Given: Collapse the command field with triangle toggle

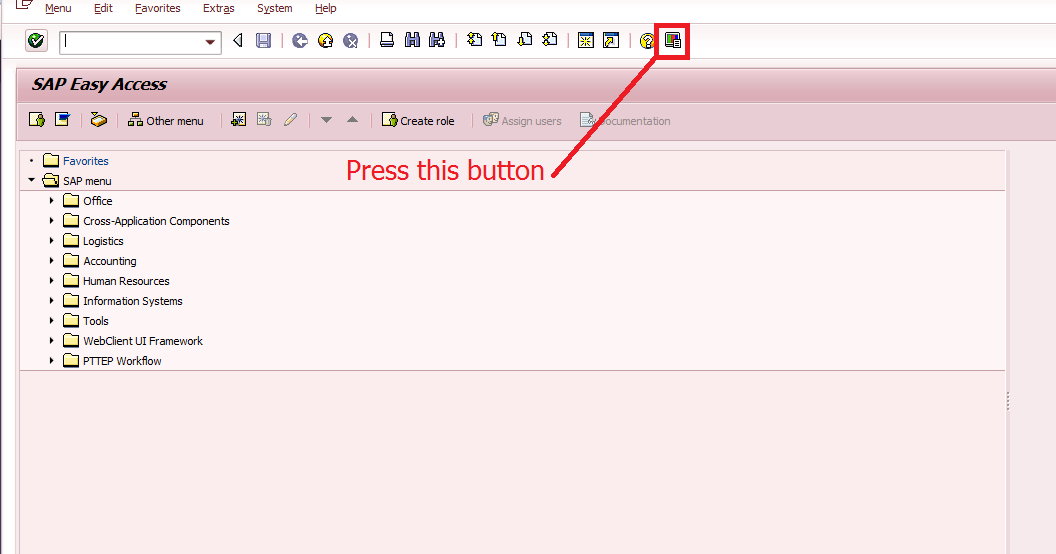Looking at the screenshot, I should (238, 41).
